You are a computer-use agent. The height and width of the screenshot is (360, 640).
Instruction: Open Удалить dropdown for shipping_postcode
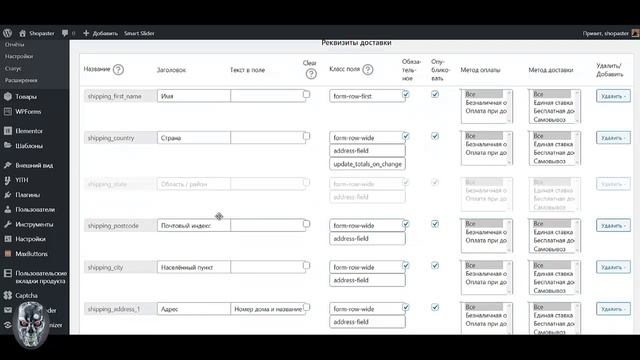click(x=613, y=225)
